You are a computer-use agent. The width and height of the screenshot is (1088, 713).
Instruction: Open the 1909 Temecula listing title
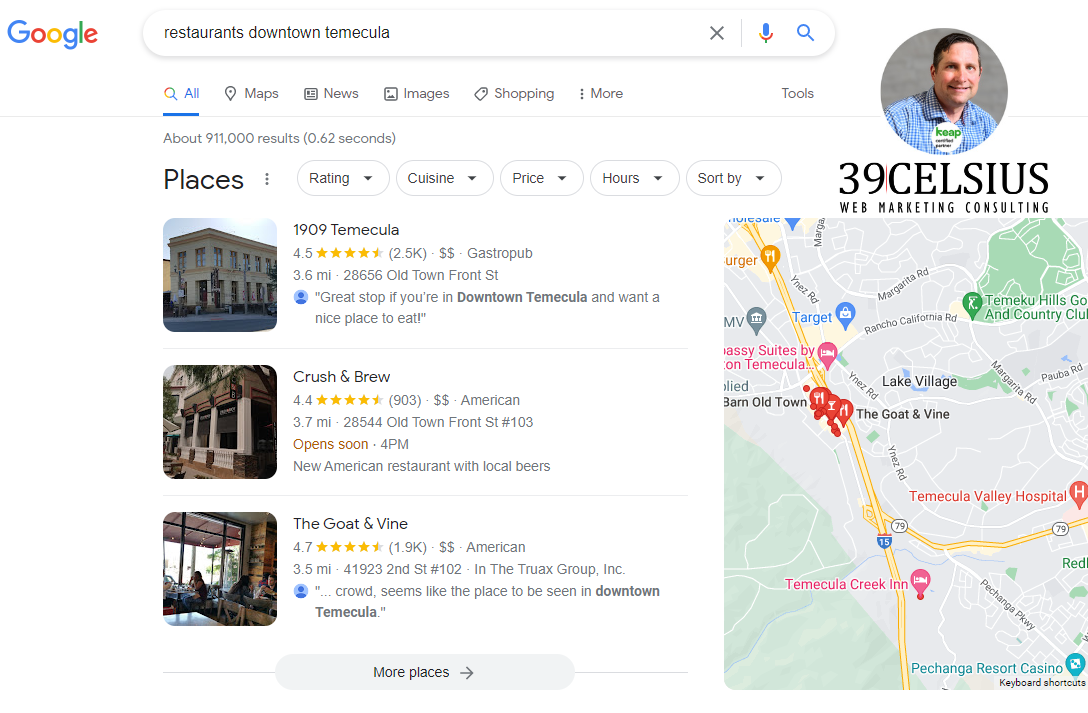(x=346, y=230)
